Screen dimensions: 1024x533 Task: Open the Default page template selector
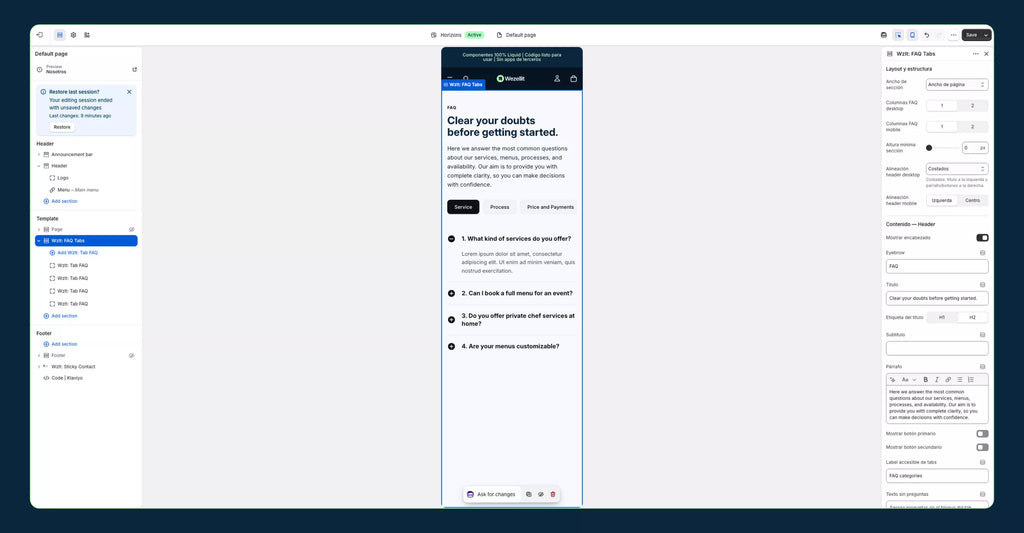(516, 35)
